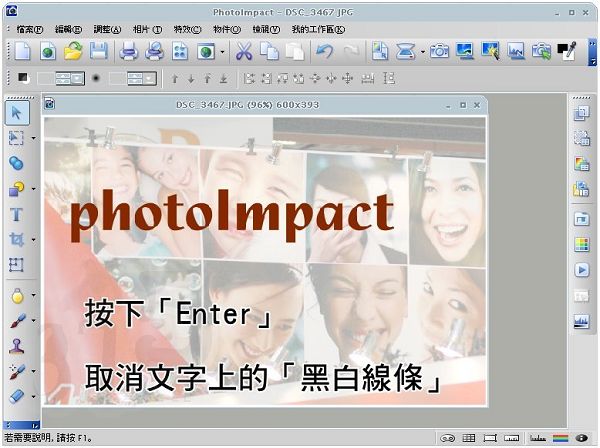Select the Crop tool
Viewport: 600px width, 448px height.
[x=16, y=239]
